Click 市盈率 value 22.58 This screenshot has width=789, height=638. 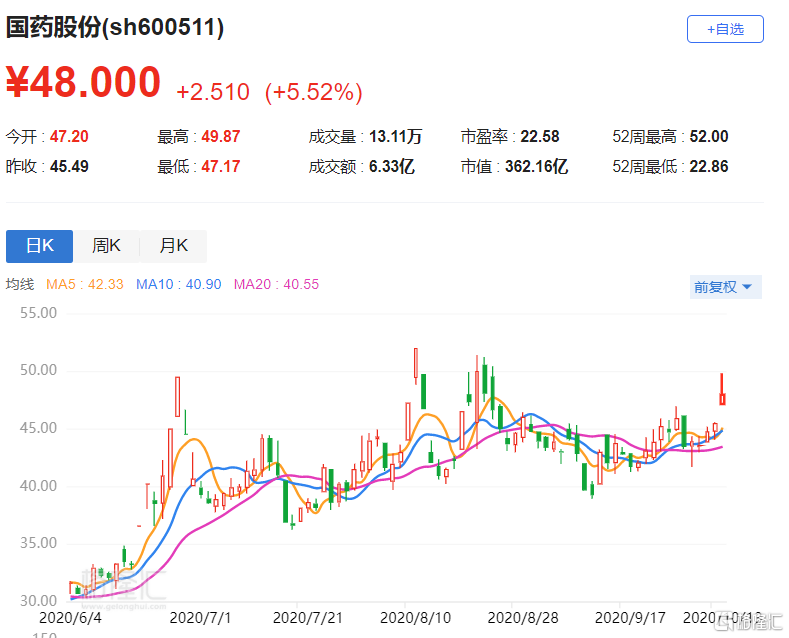(x=540, y=136)
